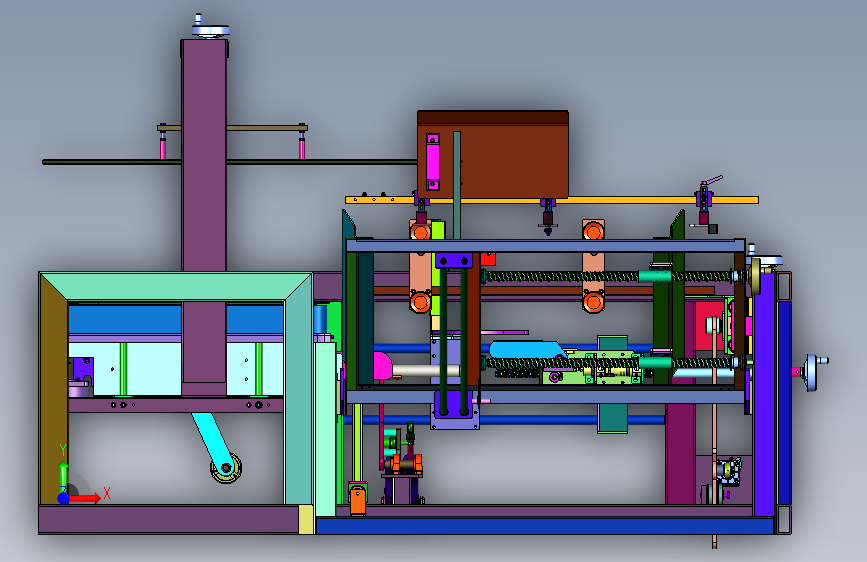Pick the lower threaded lead screw

(x=608, y=363)
